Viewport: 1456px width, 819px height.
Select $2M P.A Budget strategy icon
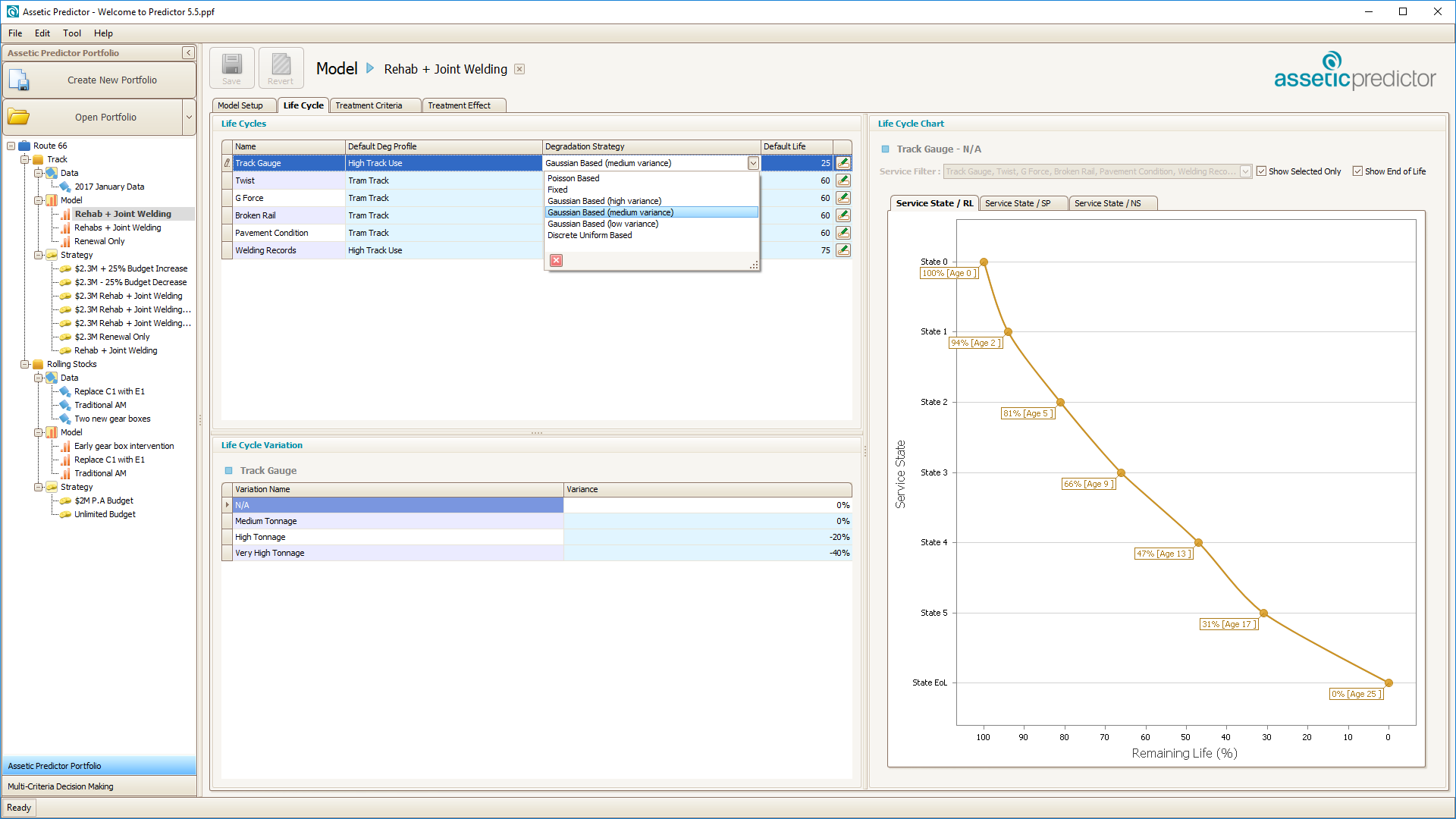click(x=65, y=500)
